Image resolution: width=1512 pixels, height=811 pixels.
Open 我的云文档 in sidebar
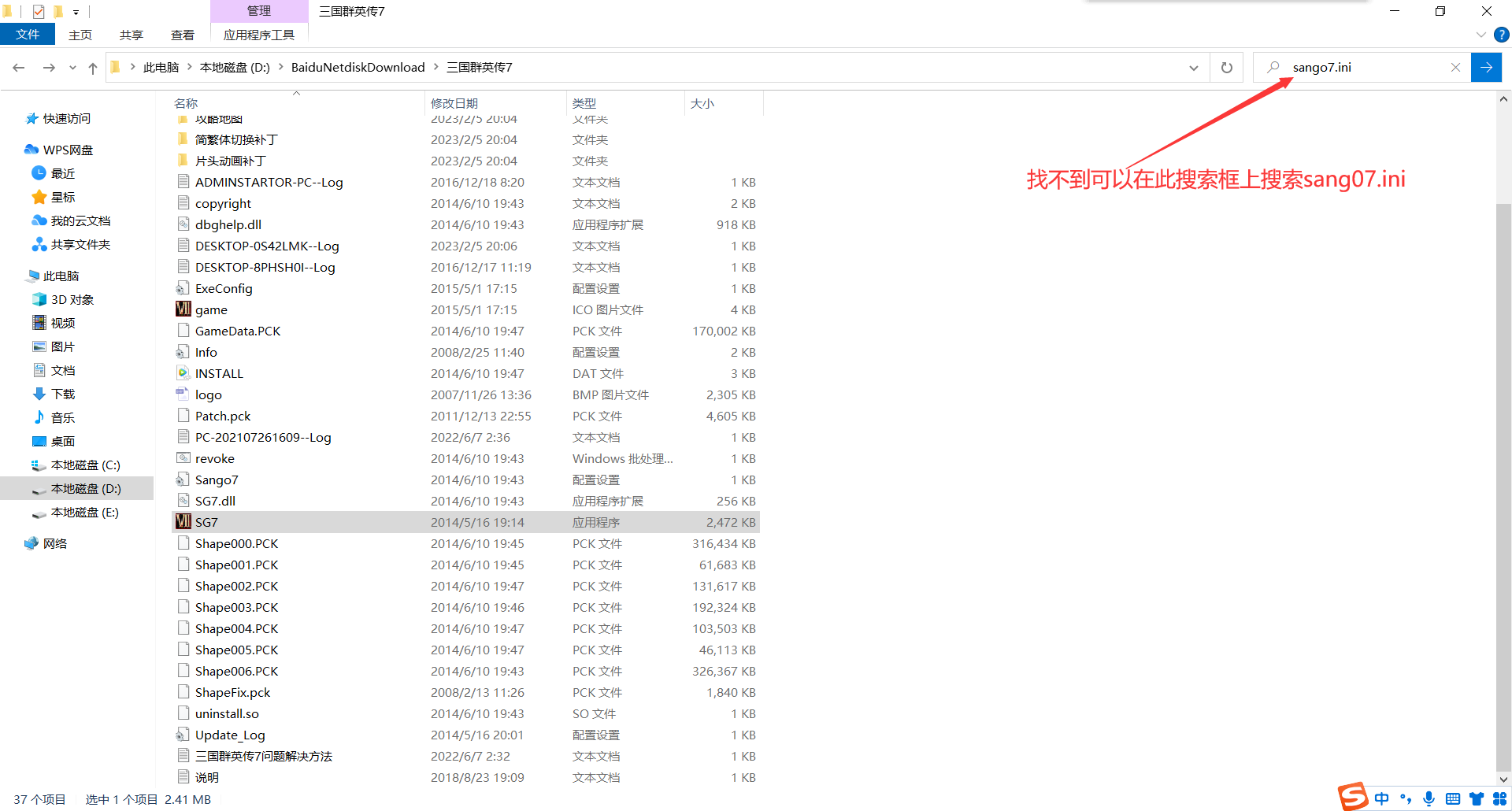tap(71, 220)
